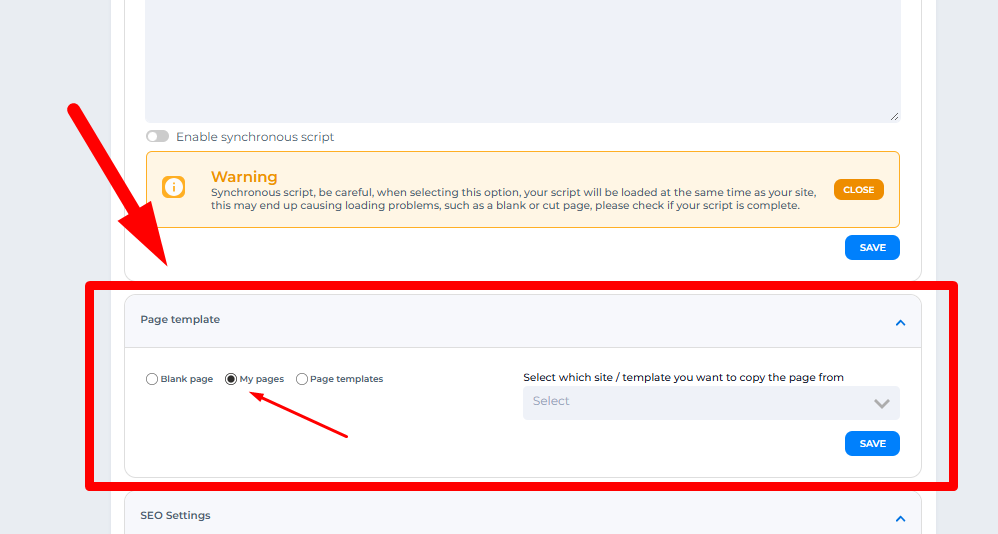Collapse the SEO Settings chevron
Viewport: 998px width, 534px height.
[x=900, y=518]
